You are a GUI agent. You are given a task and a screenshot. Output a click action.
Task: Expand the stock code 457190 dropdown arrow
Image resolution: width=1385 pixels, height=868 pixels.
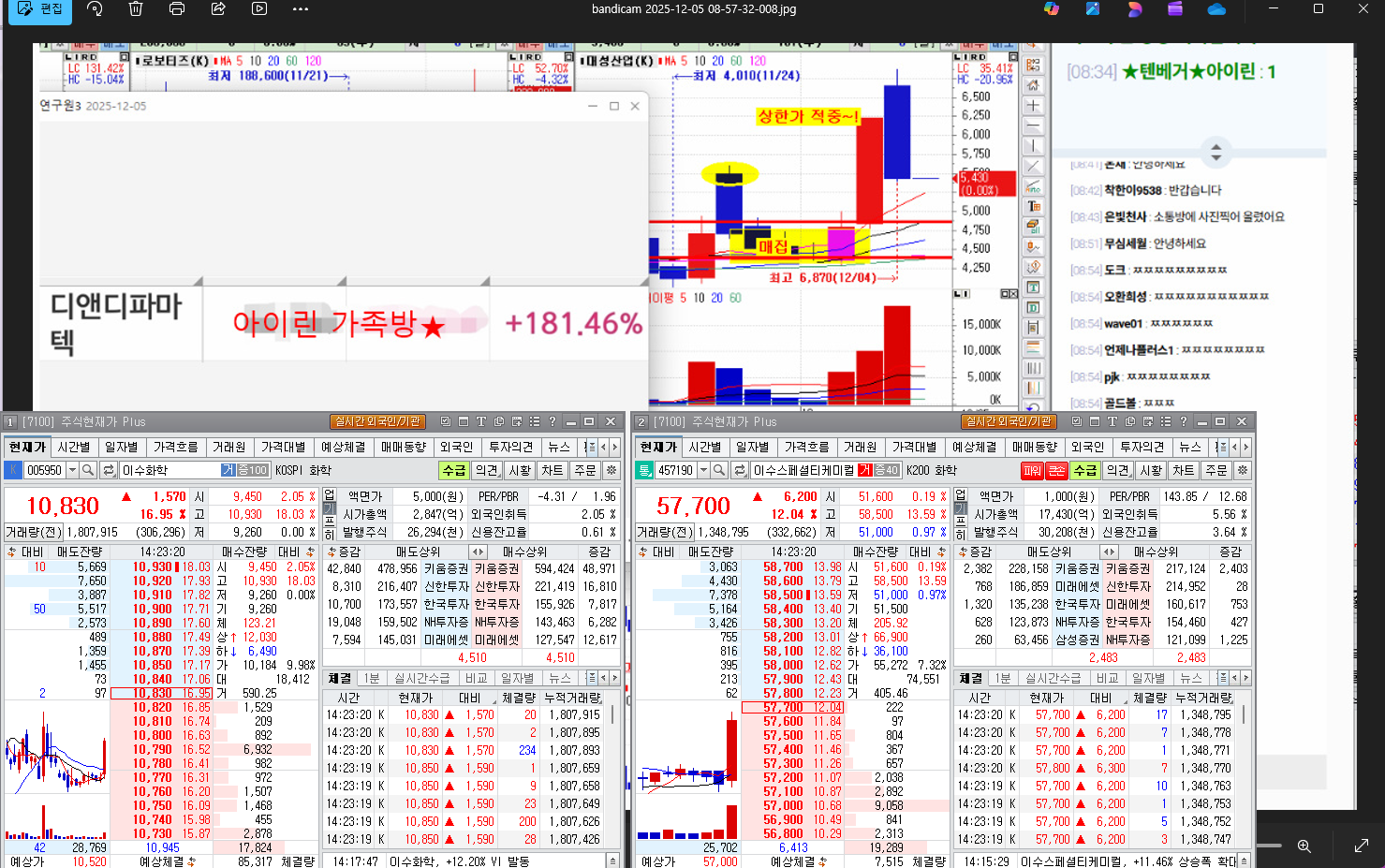(x=703, y=470)
